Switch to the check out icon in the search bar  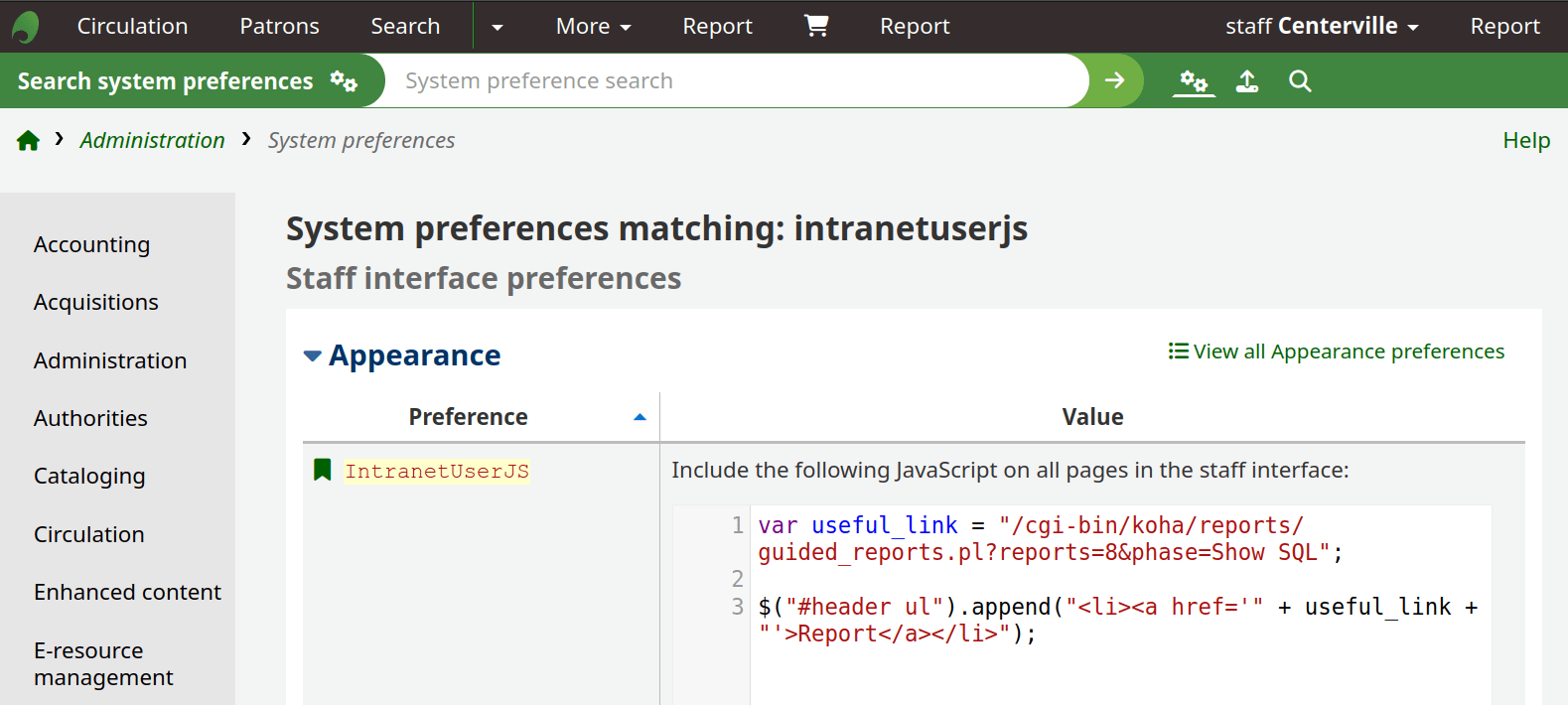(x=1247, y=81)
